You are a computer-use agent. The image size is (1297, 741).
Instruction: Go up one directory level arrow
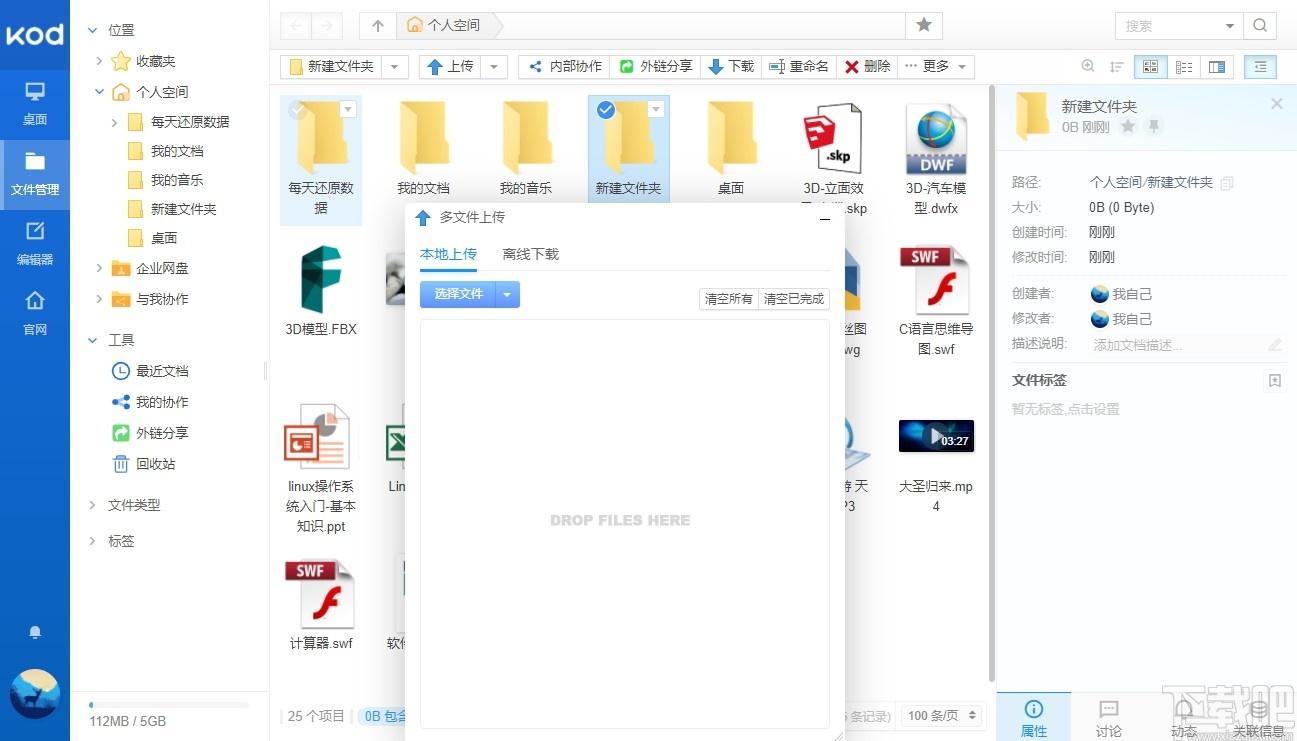377,25
